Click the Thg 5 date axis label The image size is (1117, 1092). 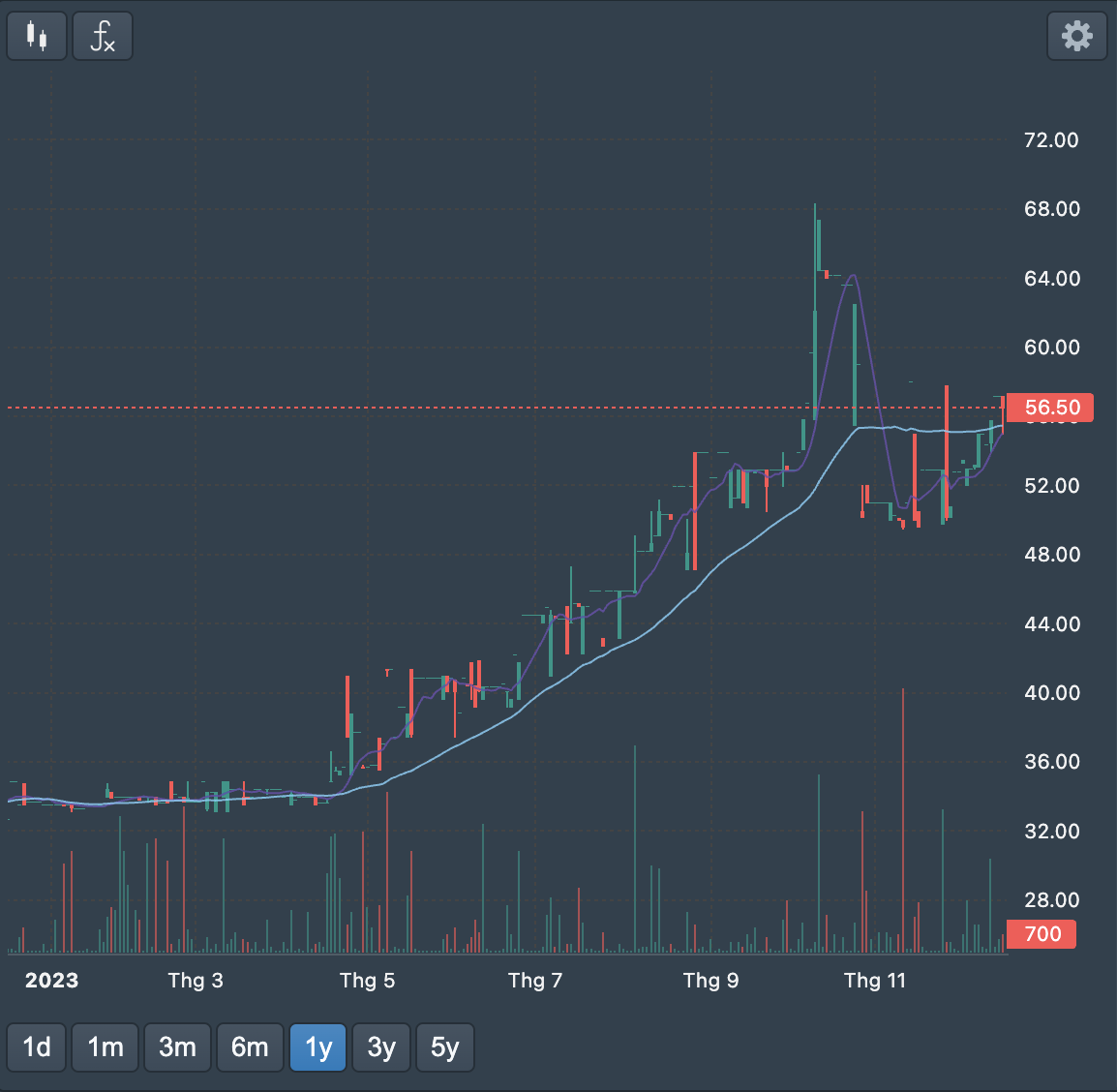pyautogui.click(x=367, y=981)
